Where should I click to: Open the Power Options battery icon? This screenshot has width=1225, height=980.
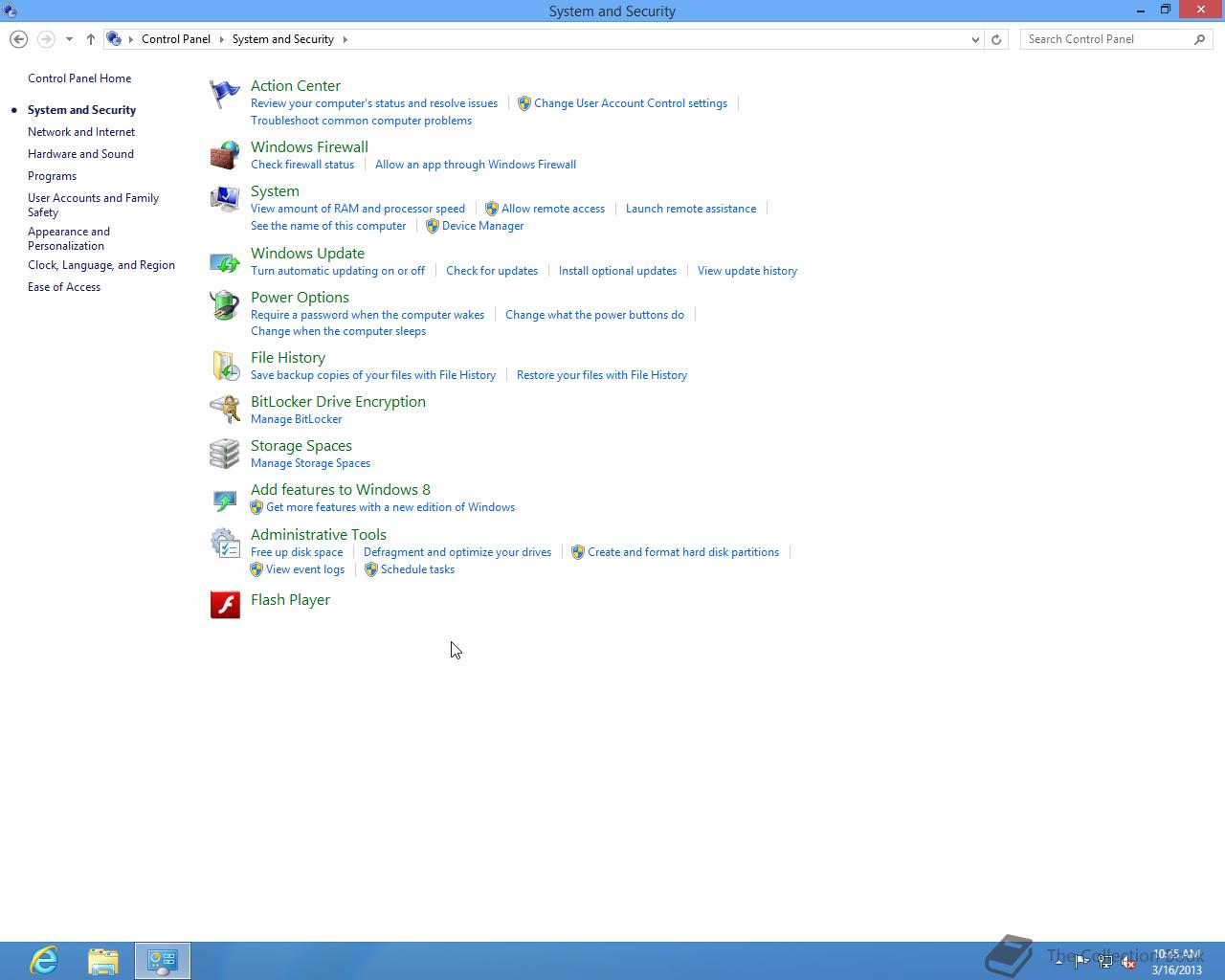(x=225, y=305)
